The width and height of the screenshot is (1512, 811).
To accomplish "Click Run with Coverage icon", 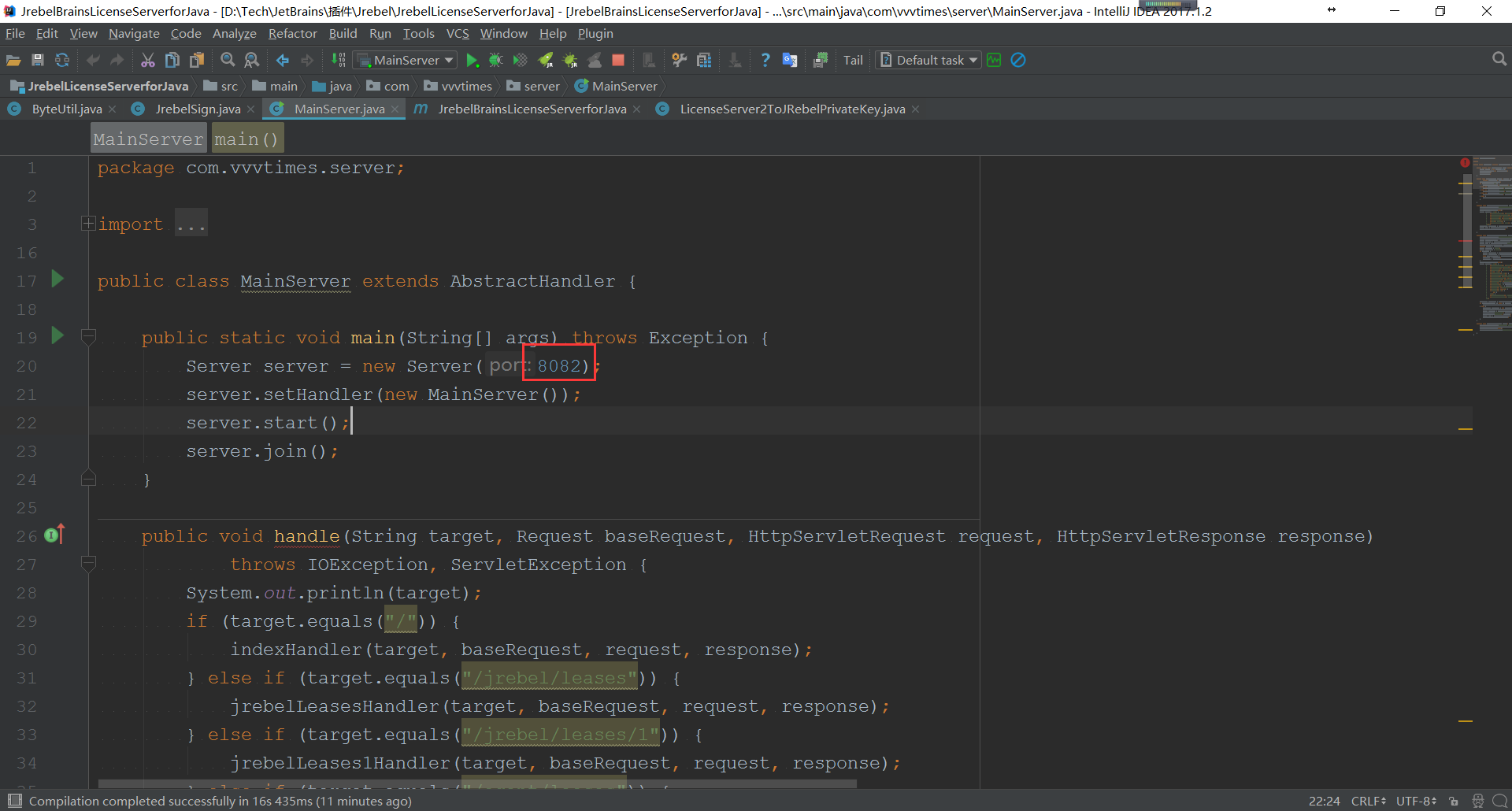I will pos(520,61).
